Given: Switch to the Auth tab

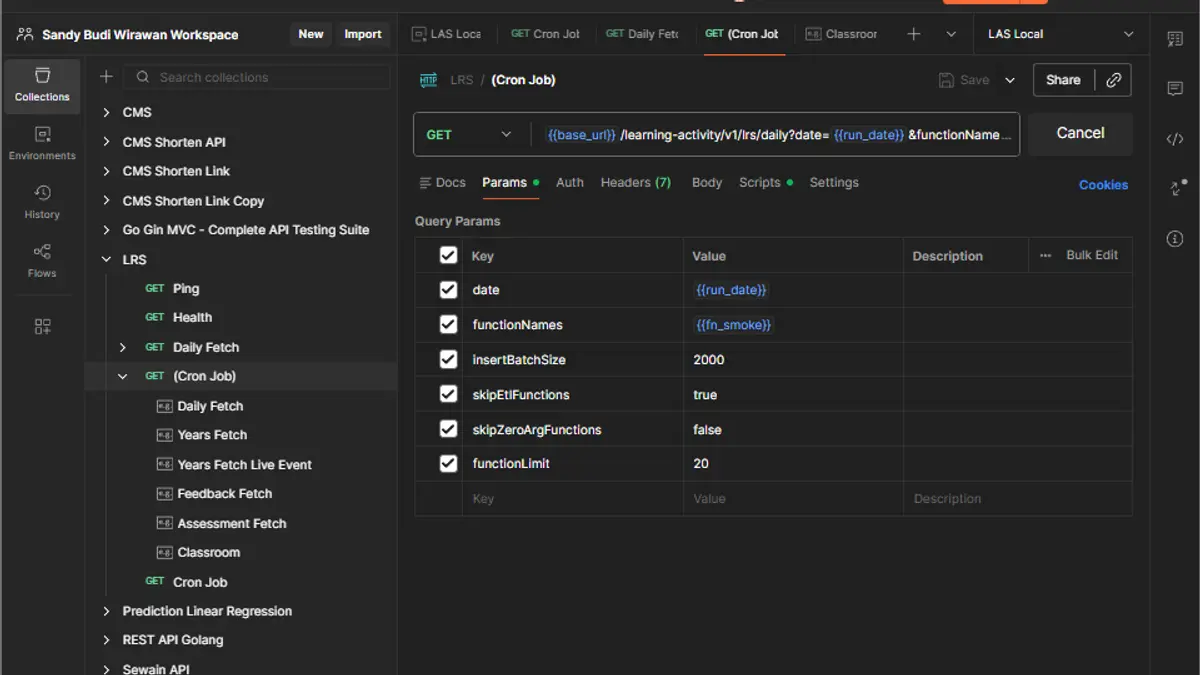Looking at the screenshot, I should [570, 183].
